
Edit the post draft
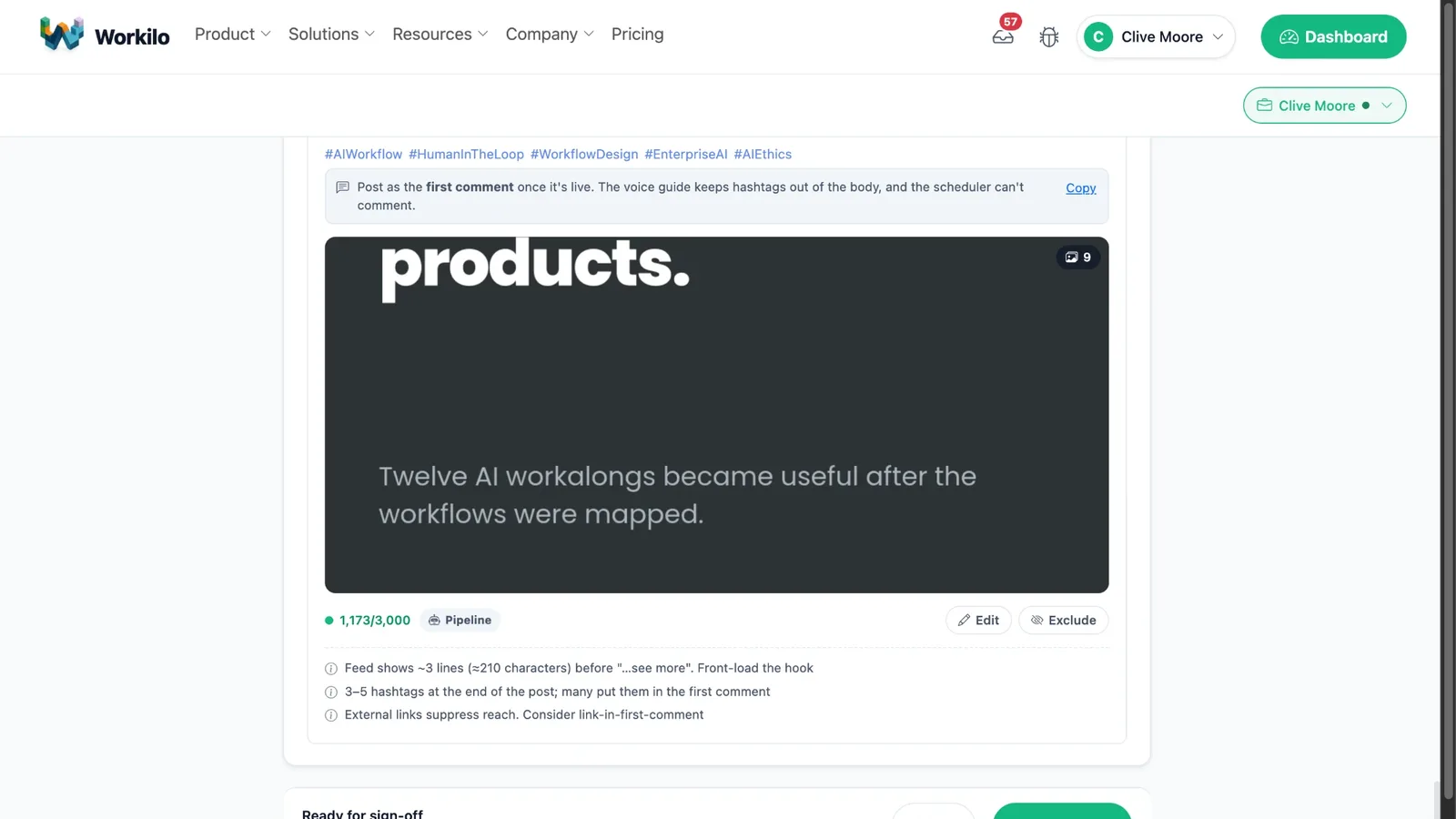pyautogui.click(x=978, y=621)
